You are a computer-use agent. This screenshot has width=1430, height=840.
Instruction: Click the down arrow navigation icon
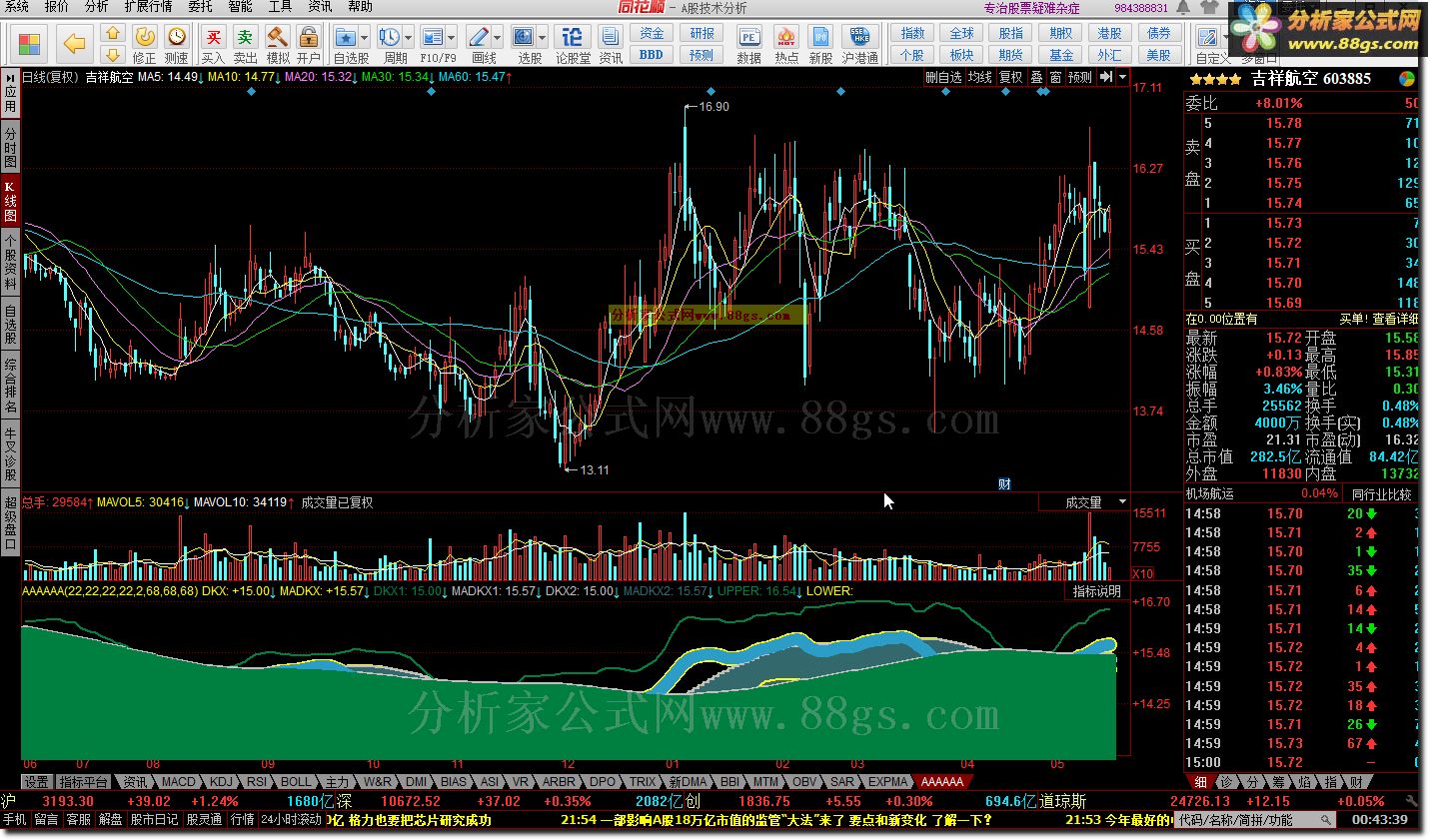(x=113, y=55)
